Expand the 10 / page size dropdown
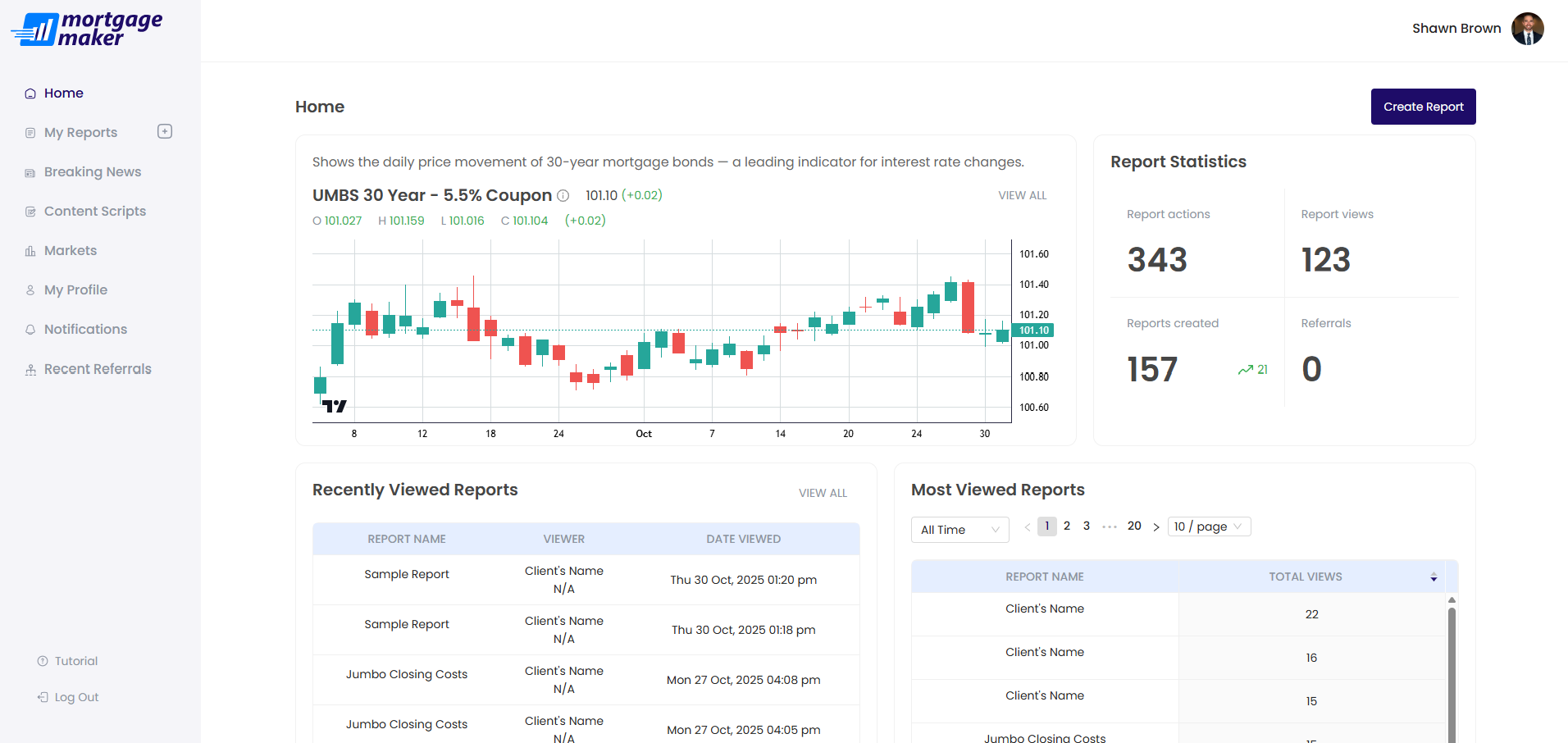Viewport: 1568px width, 743px height. pos(1209,526)
